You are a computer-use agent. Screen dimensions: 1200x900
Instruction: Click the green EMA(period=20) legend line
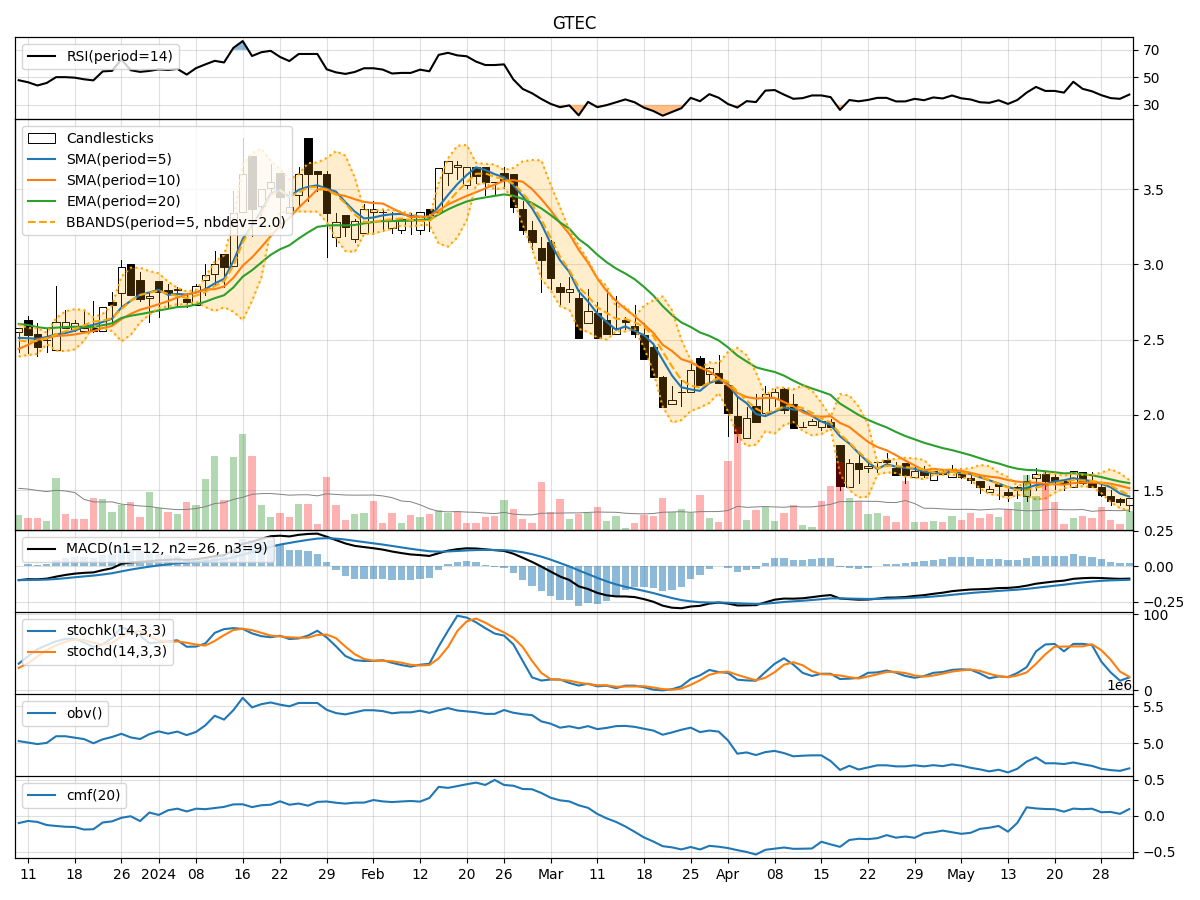point(43,201)
